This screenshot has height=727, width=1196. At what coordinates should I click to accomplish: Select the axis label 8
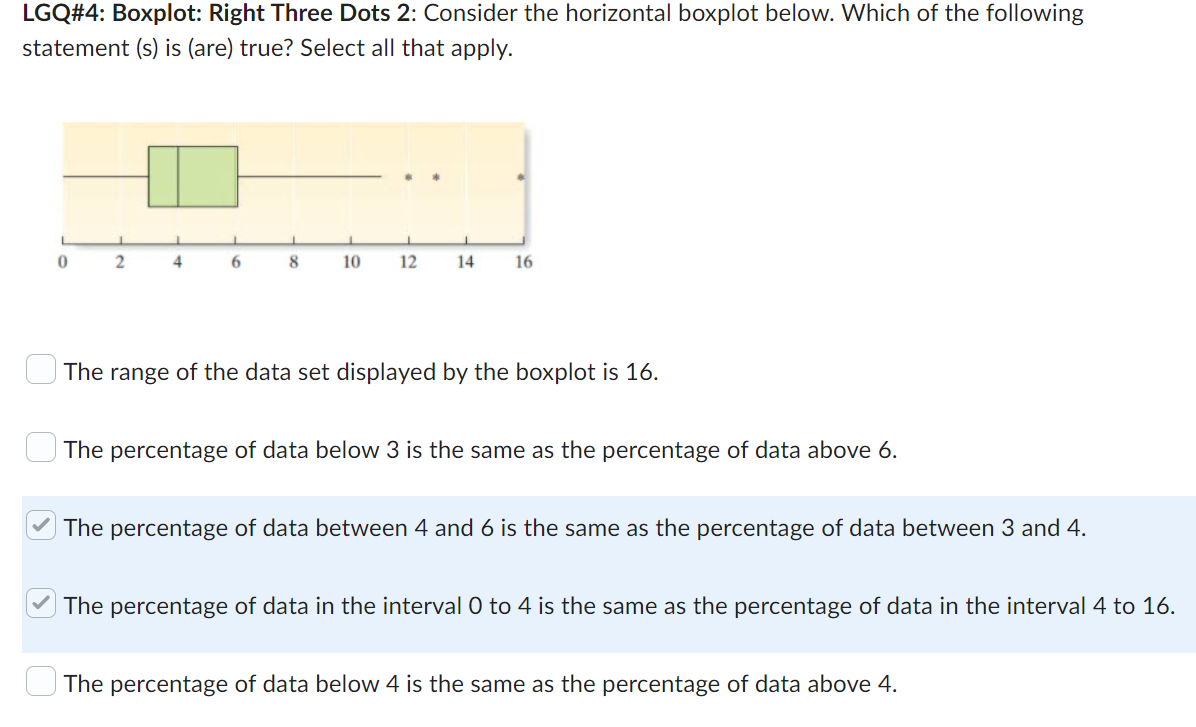tap(294, 261)
